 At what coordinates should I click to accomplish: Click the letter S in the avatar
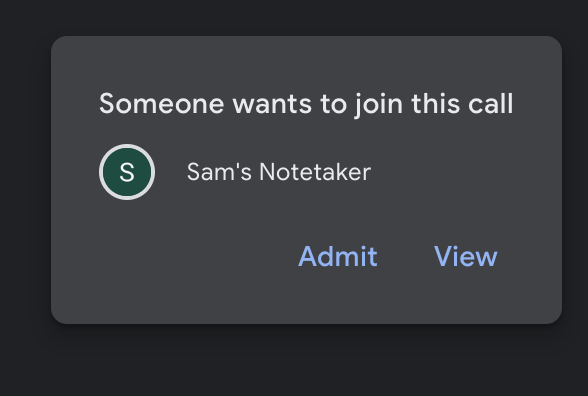127,172
